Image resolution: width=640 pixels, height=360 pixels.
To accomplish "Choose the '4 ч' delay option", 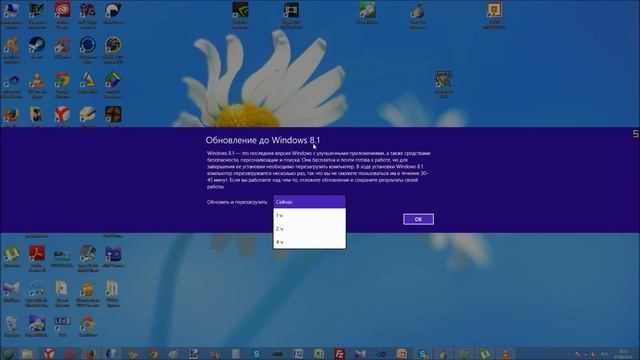I will [309, 242].
